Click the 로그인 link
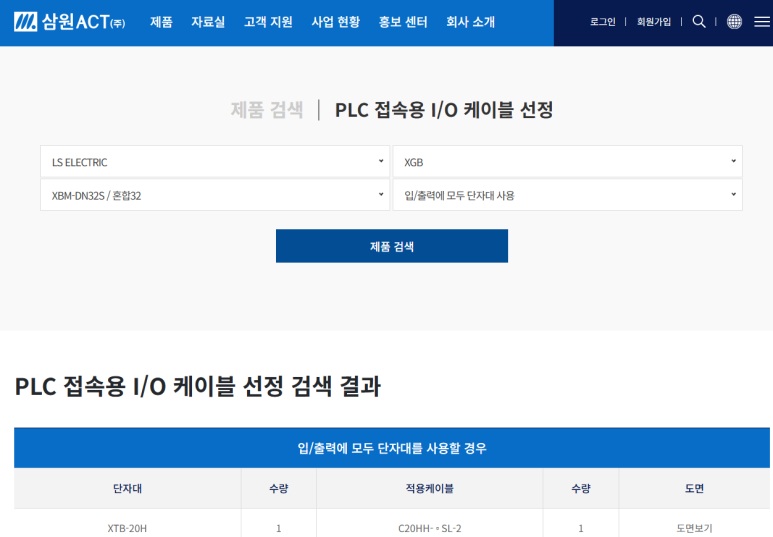Viewport: 773px width, 537px height. (x=602, y=22)
